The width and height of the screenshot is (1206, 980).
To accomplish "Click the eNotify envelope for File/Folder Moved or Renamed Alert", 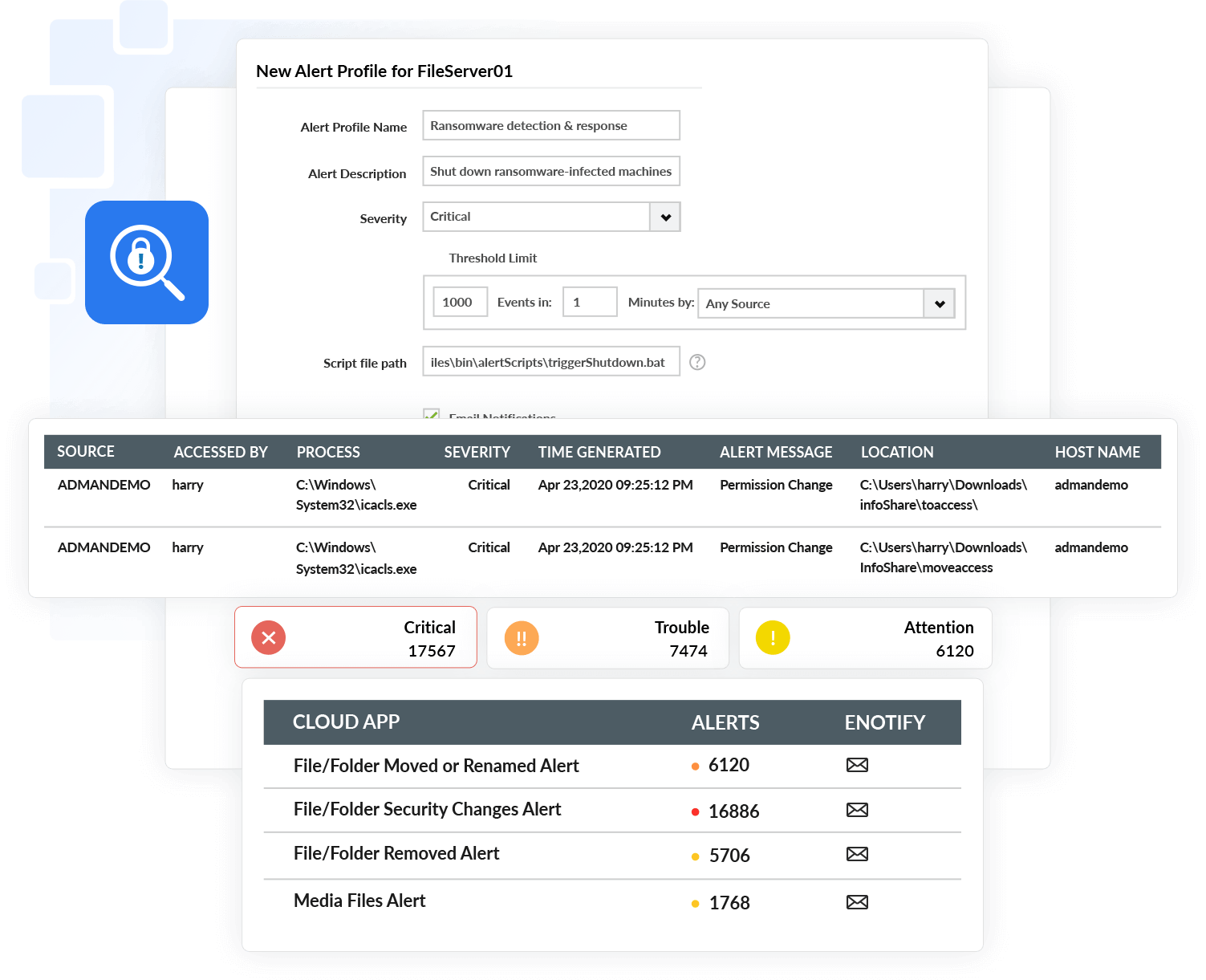I will click(x=857, y=765).
